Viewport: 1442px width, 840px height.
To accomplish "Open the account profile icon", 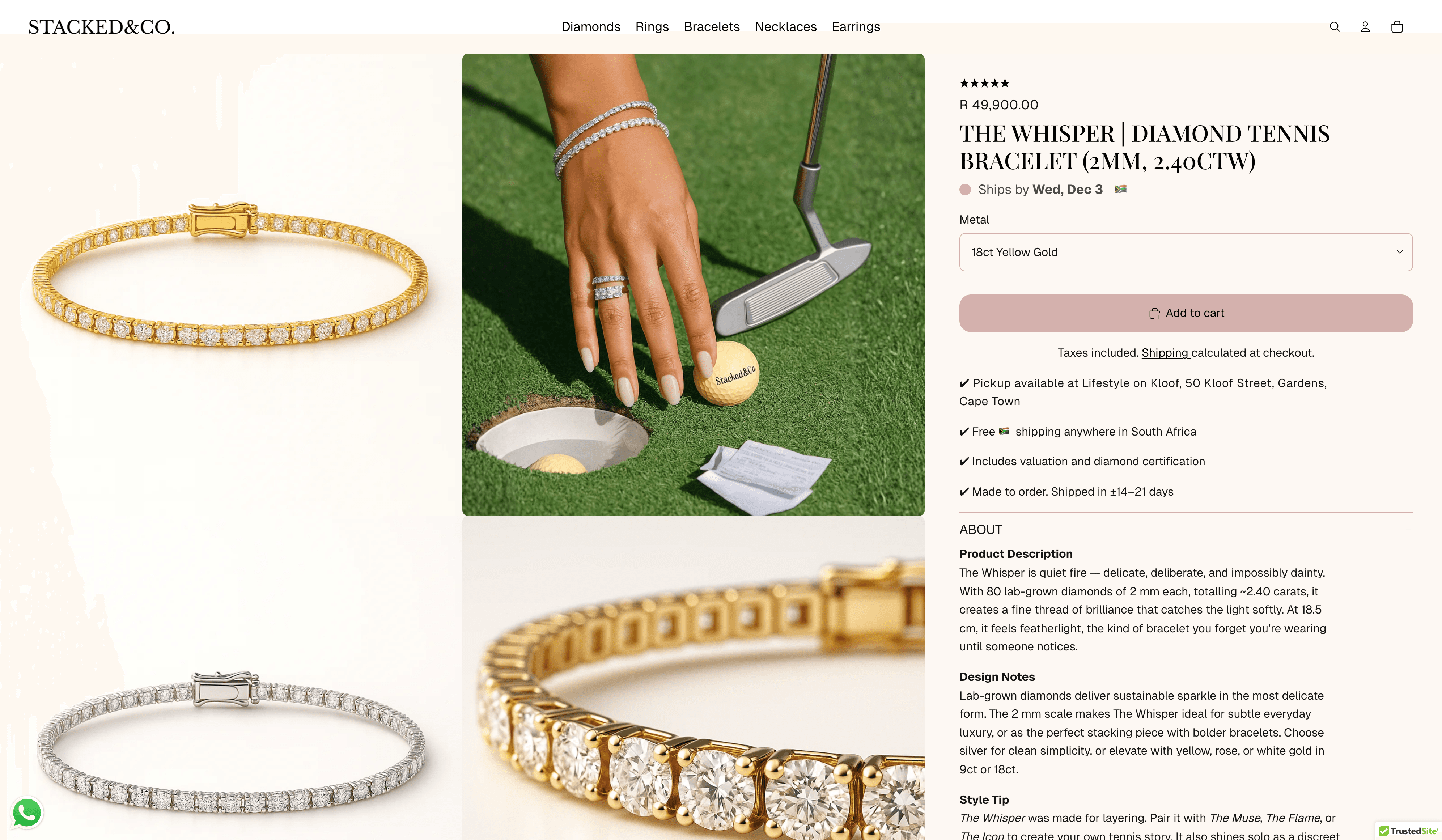I will point(1365,27).
